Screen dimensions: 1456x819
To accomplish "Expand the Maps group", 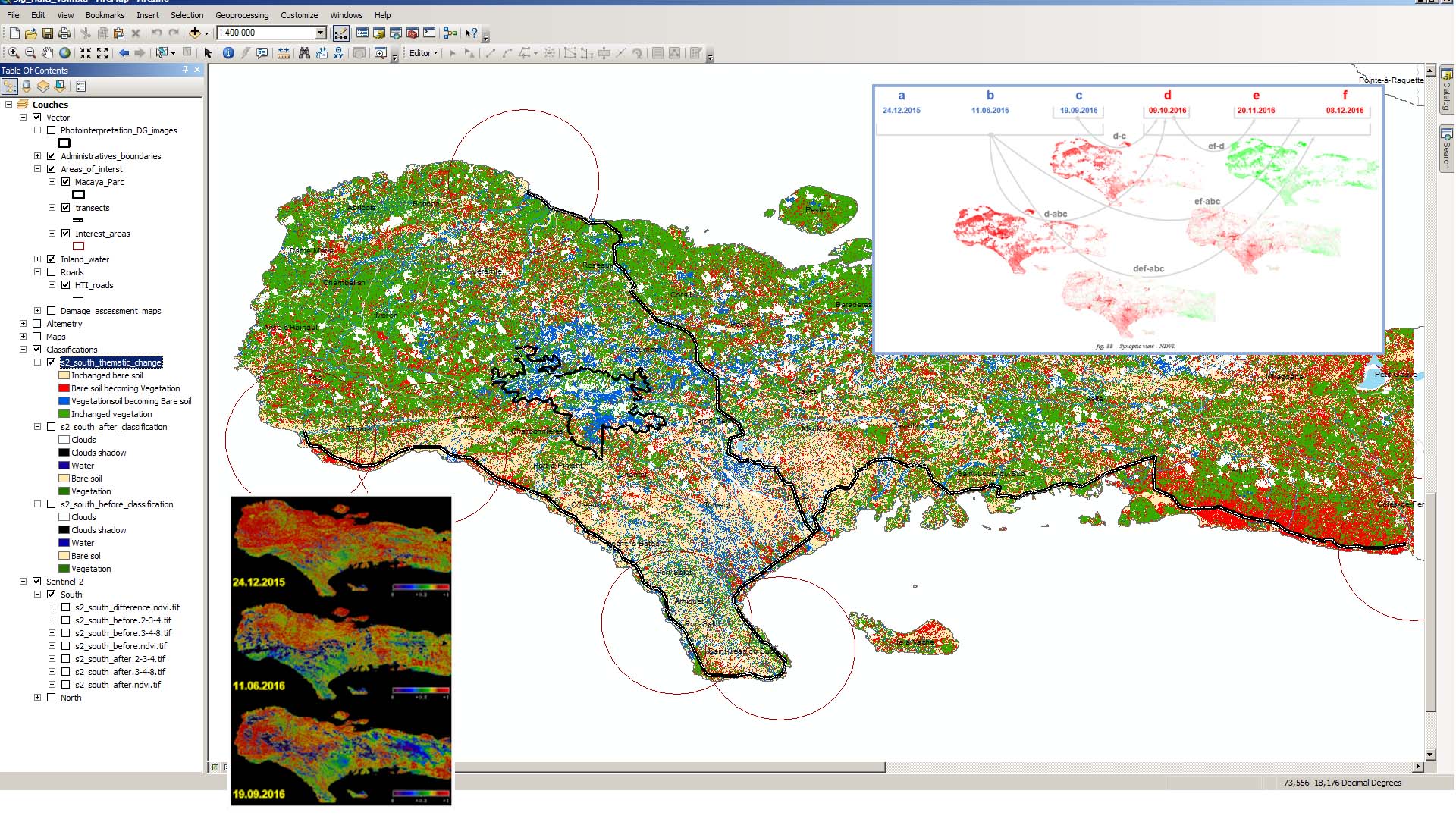I will pyautogui.click(x=23, y=337).
